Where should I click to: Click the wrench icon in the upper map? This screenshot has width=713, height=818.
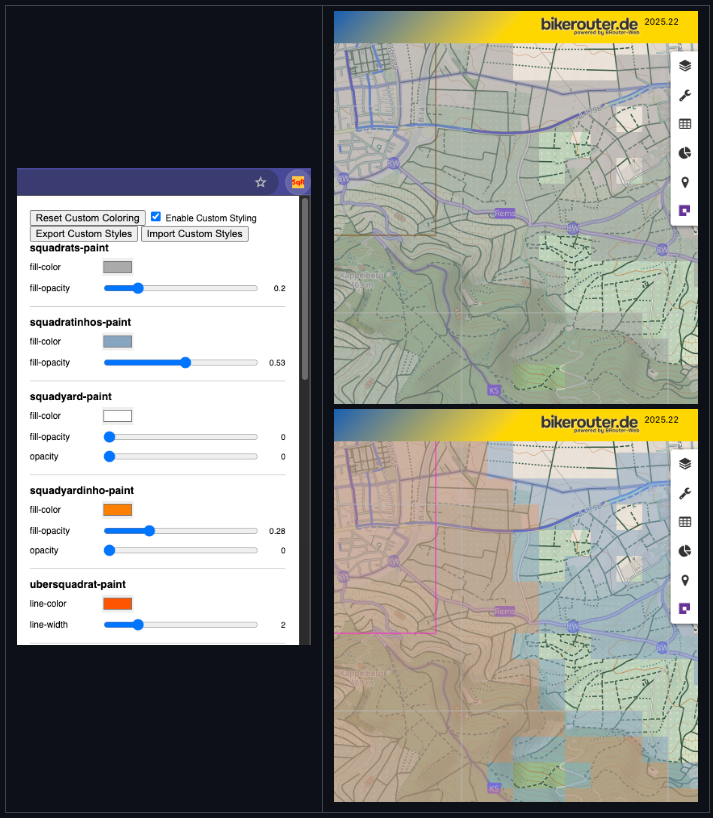click(685, 96)
